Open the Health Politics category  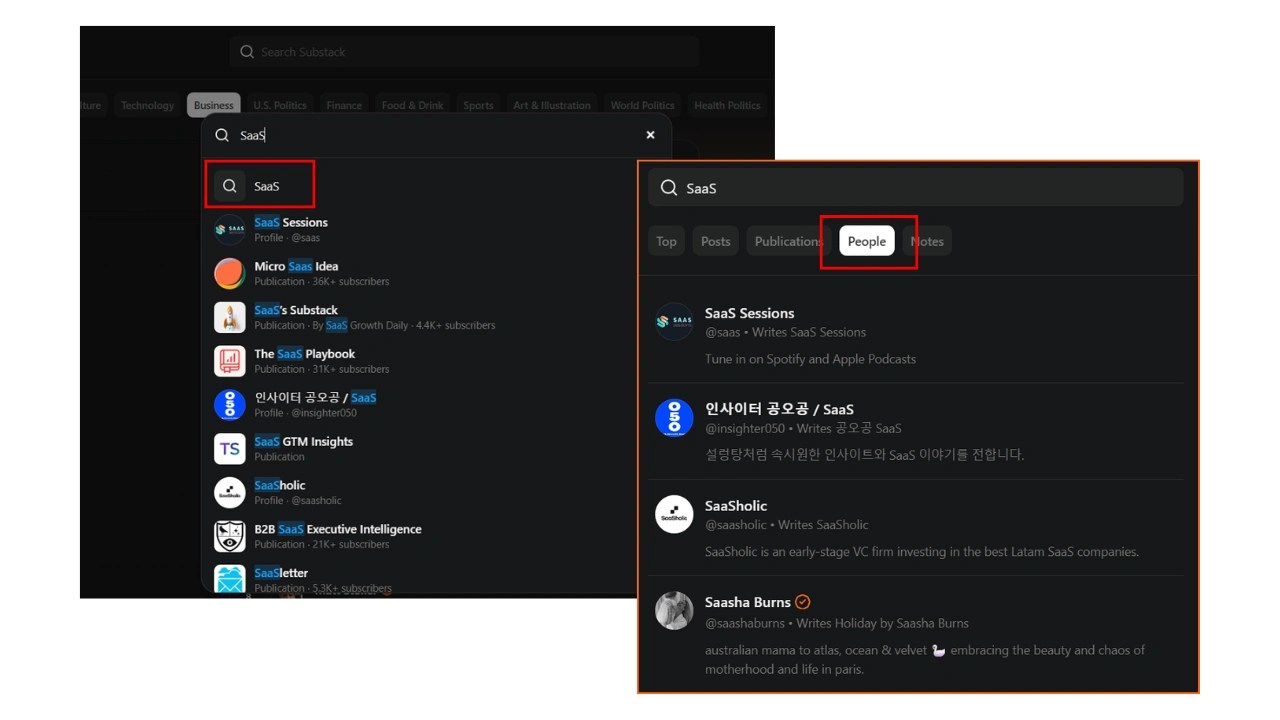coord(727,105)
